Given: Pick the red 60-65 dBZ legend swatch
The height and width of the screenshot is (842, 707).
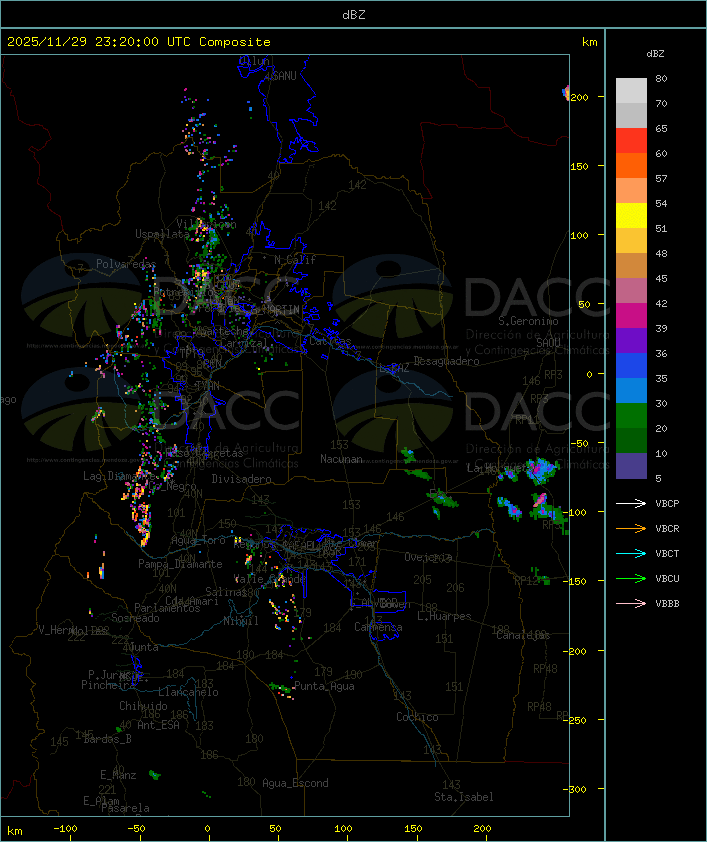Looking at the screenshot, I should click(x=631, y=141).
